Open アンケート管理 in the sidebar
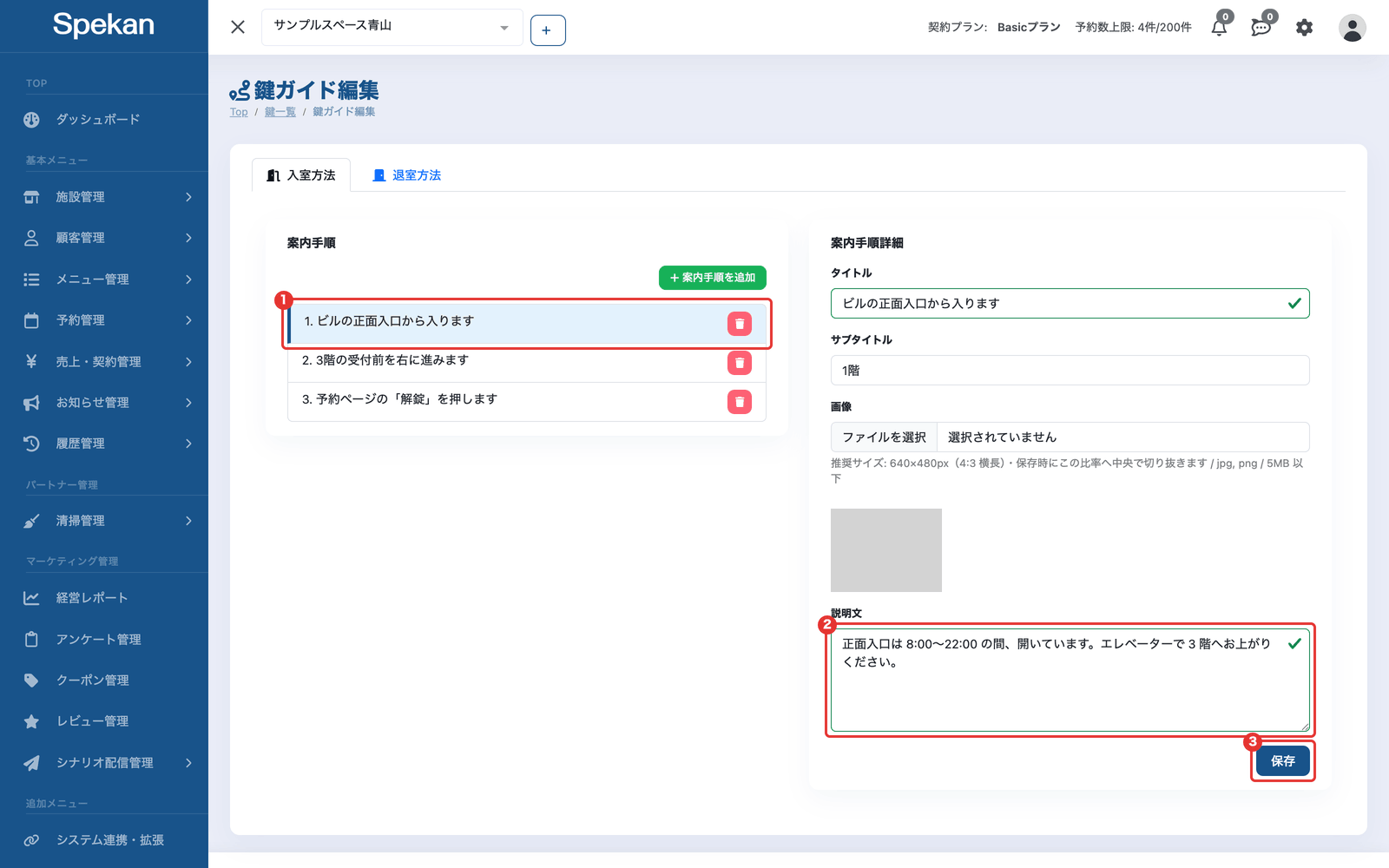This screenshot has height=868, width=1389. (x=104, y=640)
